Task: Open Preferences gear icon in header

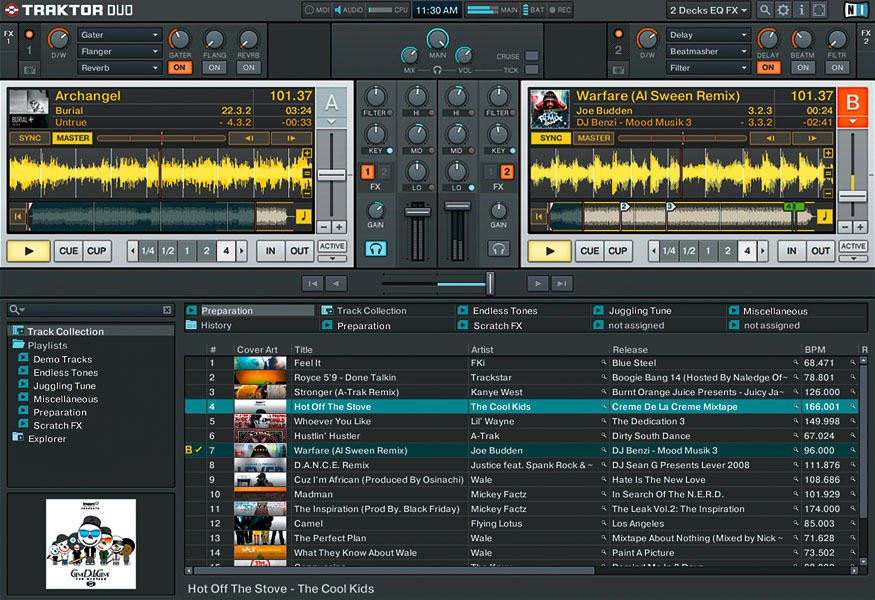Action: click(783, 9)
